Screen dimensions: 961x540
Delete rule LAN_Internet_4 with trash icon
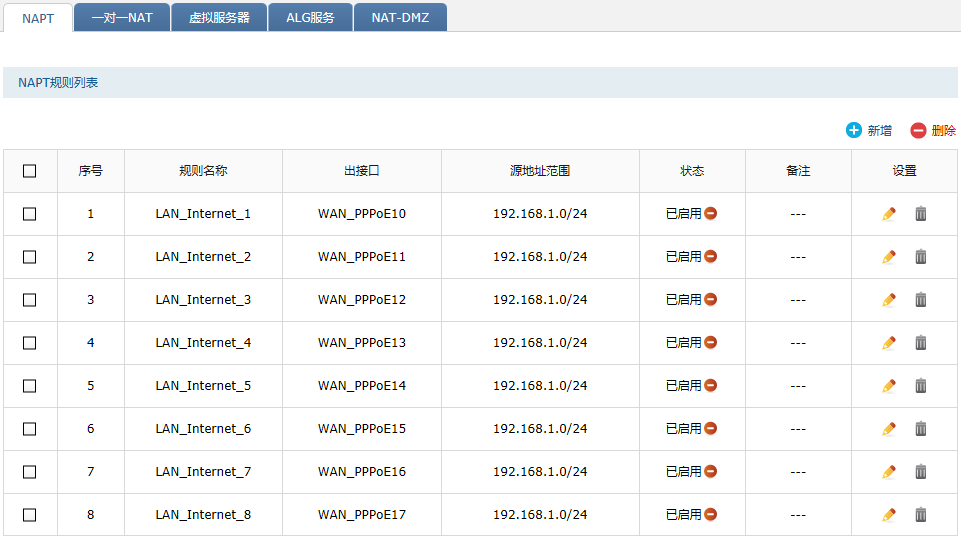point(921,343)
